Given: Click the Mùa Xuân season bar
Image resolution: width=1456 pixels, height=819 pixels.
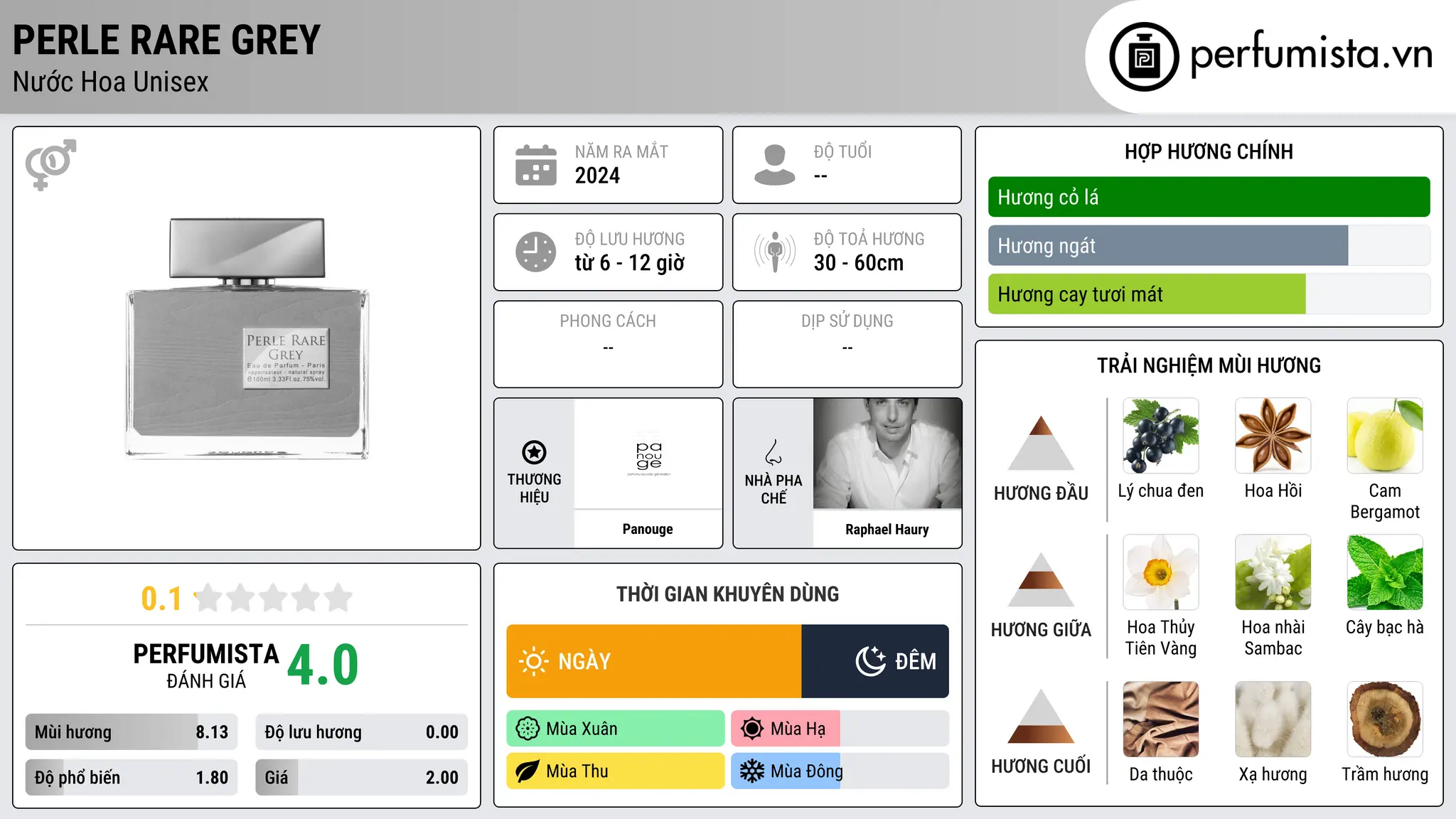Looking at the screenshot, I should 616,729.
